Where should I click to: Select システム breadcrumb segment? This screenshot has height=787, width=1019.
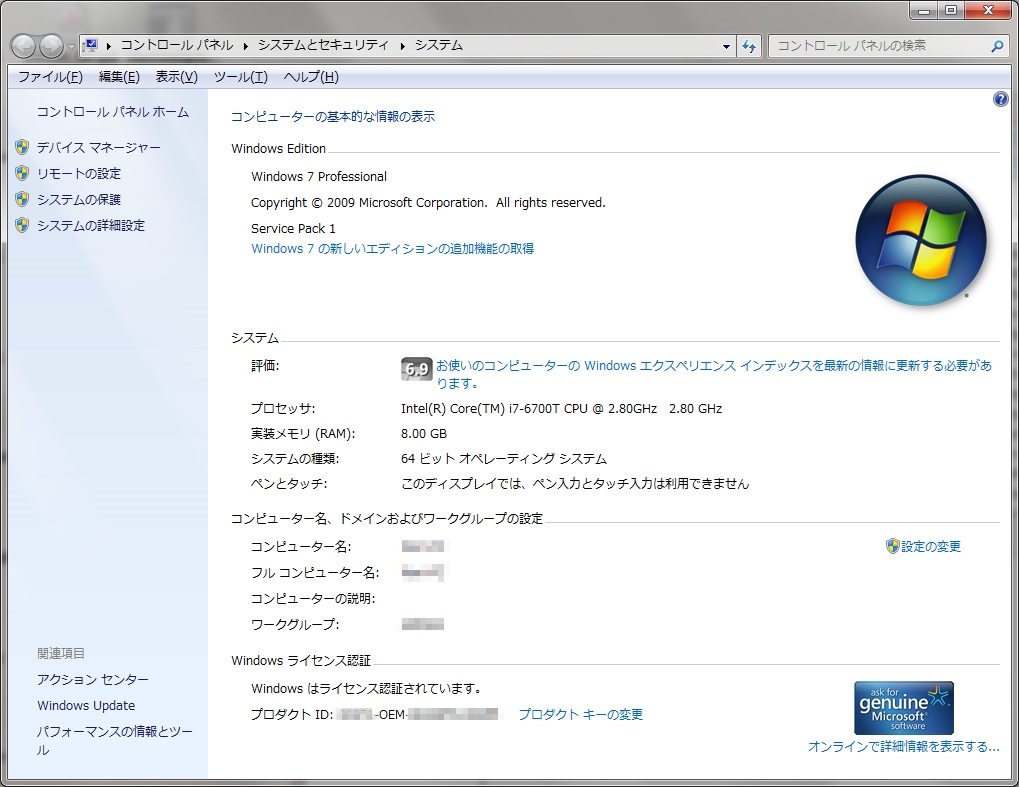(x=439, y=45)
